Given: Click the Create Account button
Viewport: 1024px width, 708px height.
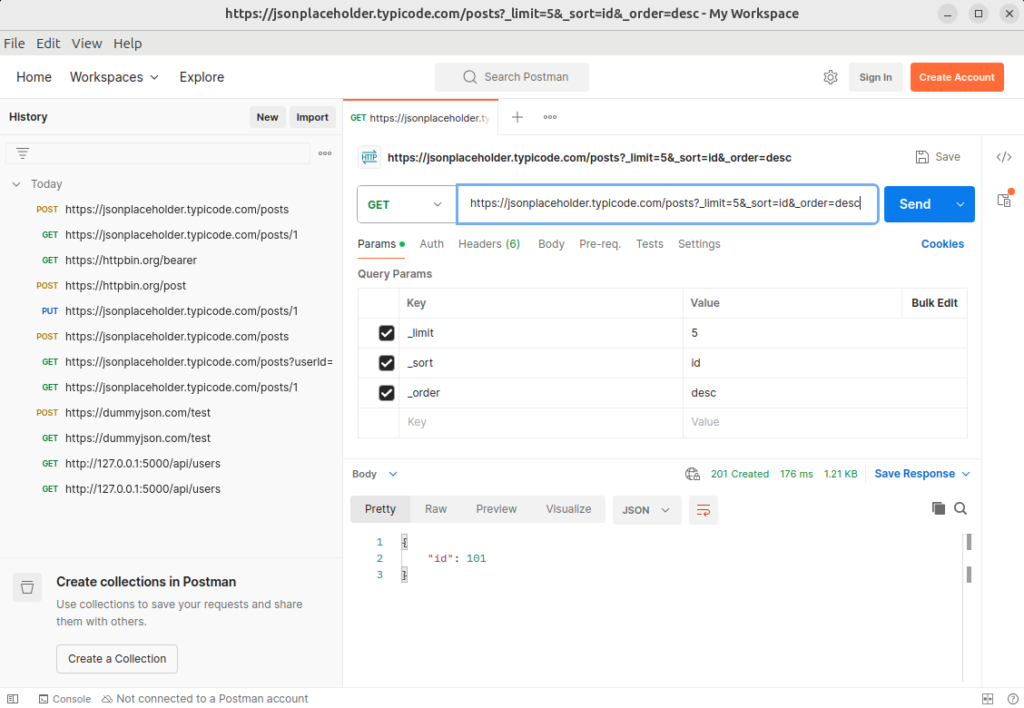Looking at the screenshot, I should pos(957,77).
